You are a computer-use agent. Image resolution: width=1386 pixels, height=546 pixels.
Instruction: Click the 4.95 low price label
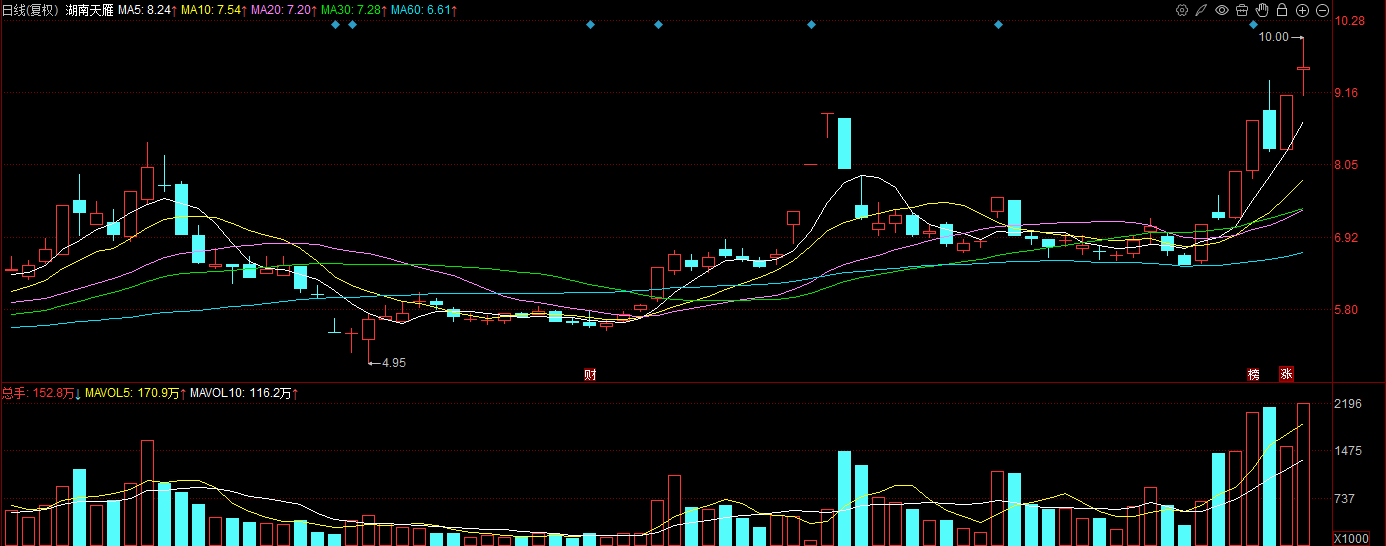[394, 363]
